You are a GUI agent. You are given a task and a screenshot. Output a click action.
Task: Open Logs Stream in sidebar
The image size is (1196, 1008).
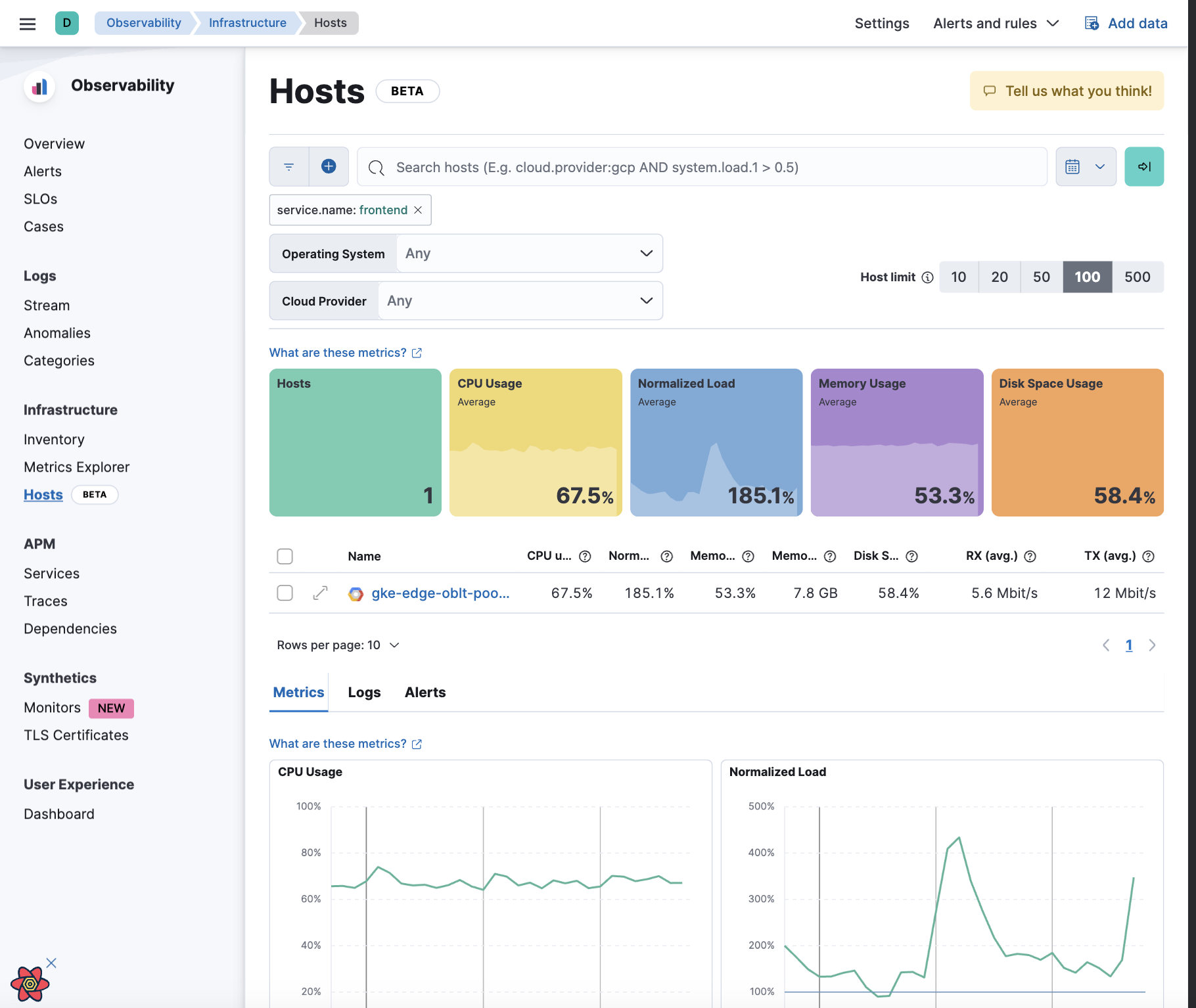tap(47, 306)
